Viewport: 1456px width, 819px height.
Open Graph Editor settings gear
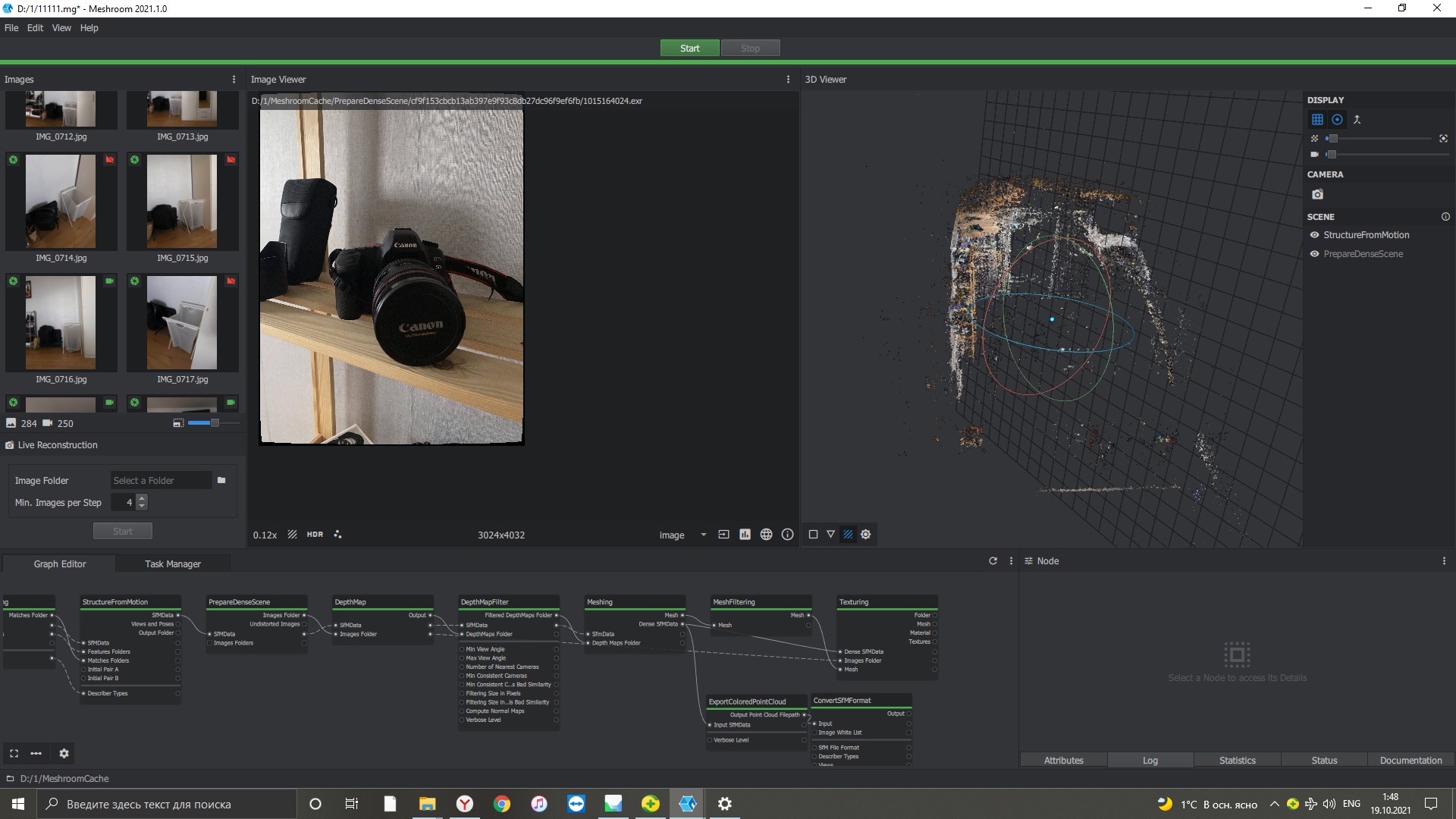click(64, 753)
